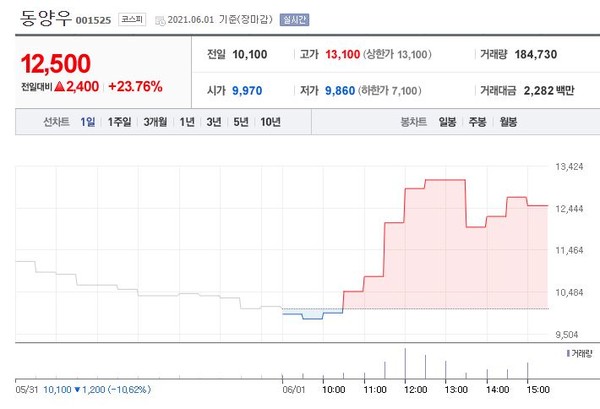Image resolution: width=600 pixels, height=409 pixels.
Task: Click the 코스피 market badge
Action: click(131, 19)
